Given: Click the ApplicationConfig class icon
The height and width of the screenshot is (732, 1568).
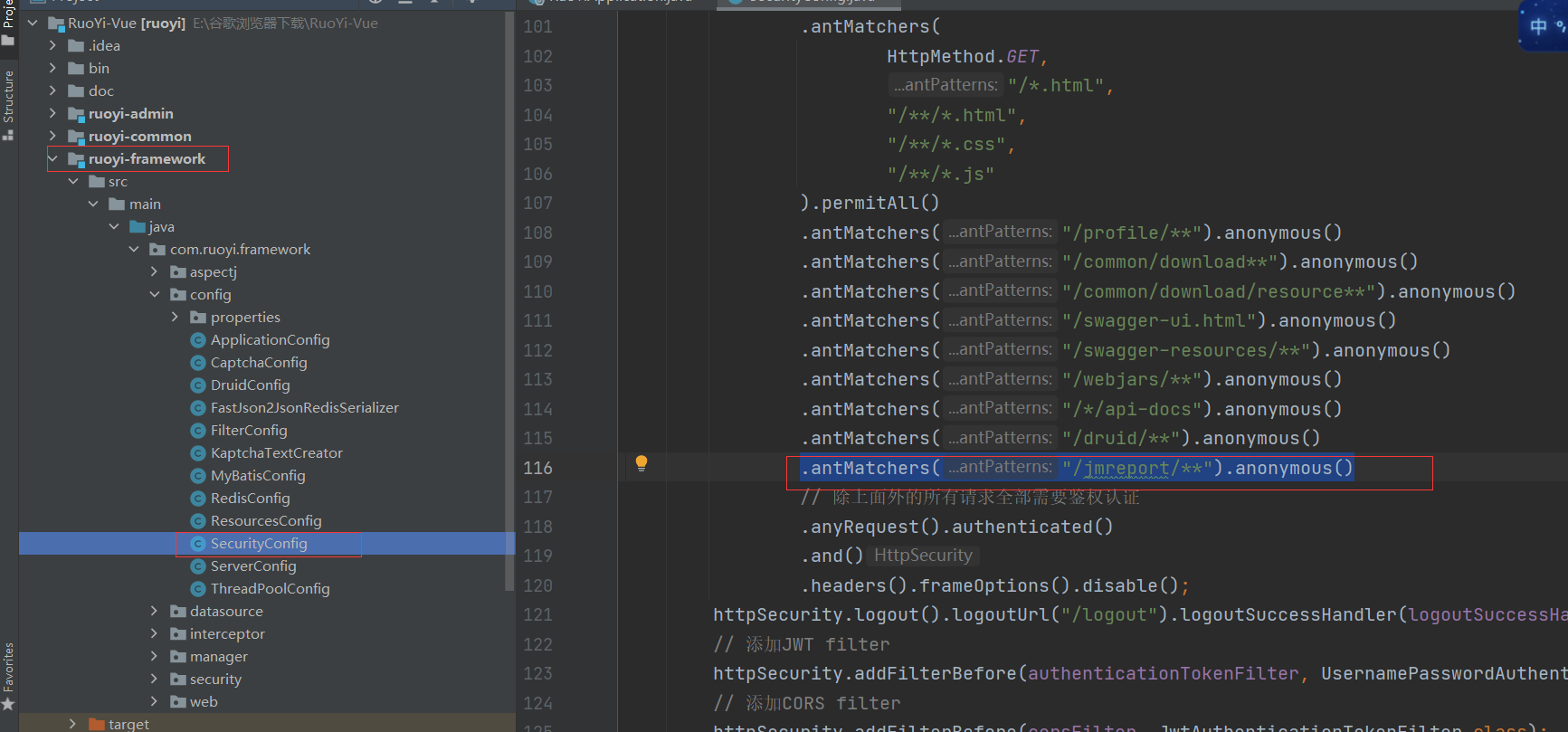Looking at the screenshot, I should (198, 340).
